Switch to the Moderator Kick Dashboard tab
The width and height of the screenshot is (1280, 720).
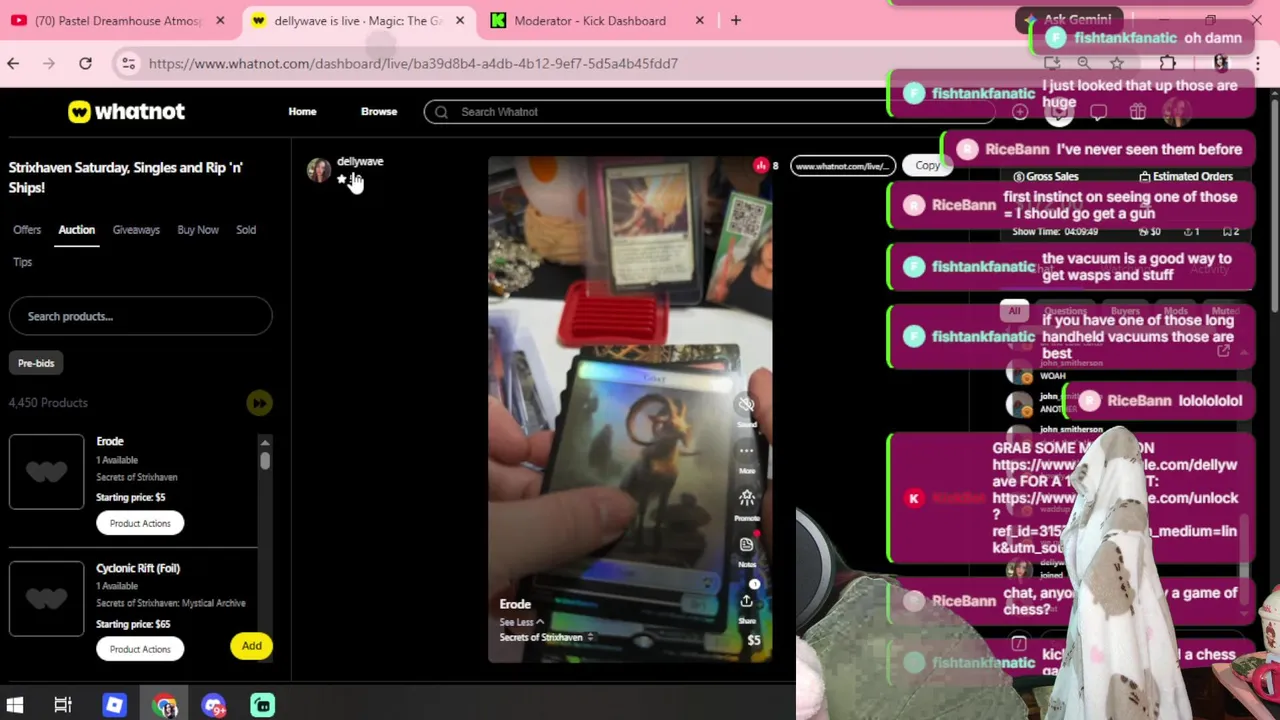click(590, 20)
